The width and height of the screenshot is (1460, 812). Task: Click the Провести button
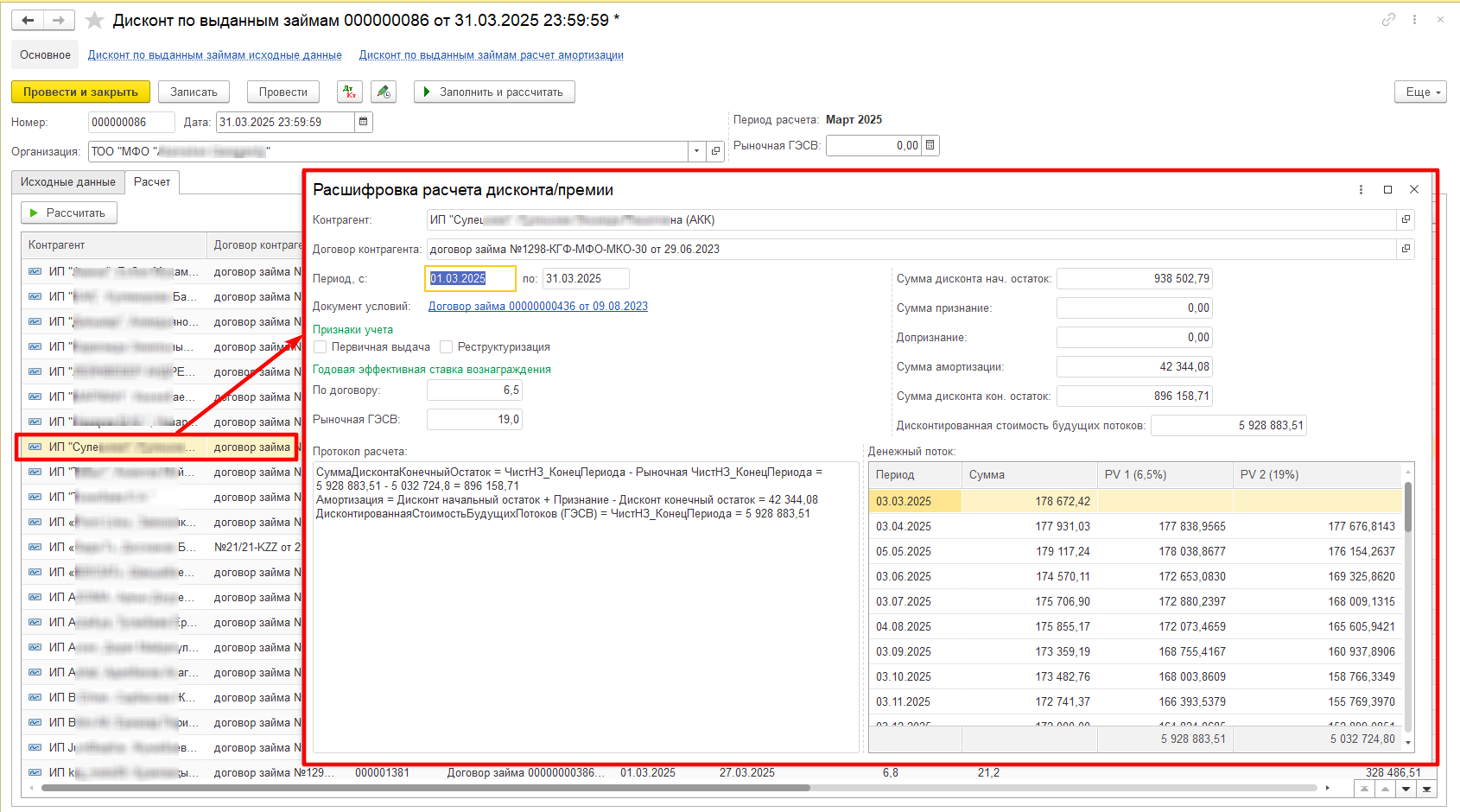(x=283, y=92)
